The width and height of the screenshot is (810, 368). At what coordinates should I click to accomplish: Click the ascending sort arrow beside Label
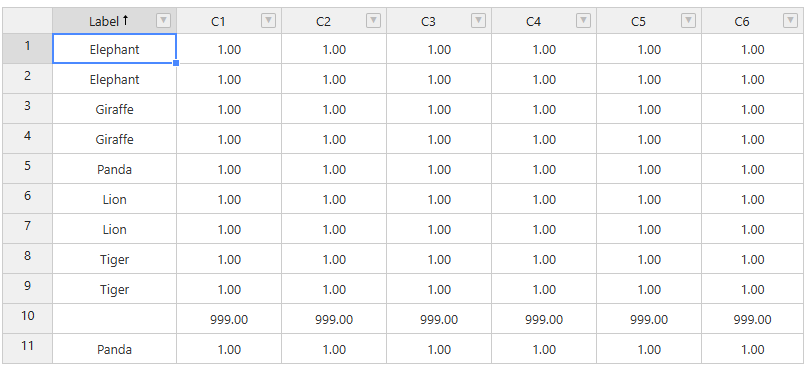[125, 20]
